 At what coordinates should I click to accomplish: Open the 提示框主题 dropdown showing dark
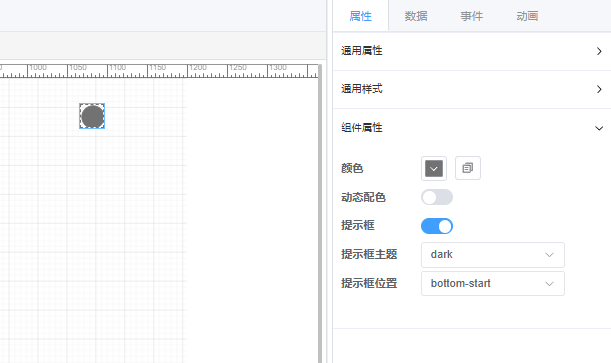[x=493, y=255]
